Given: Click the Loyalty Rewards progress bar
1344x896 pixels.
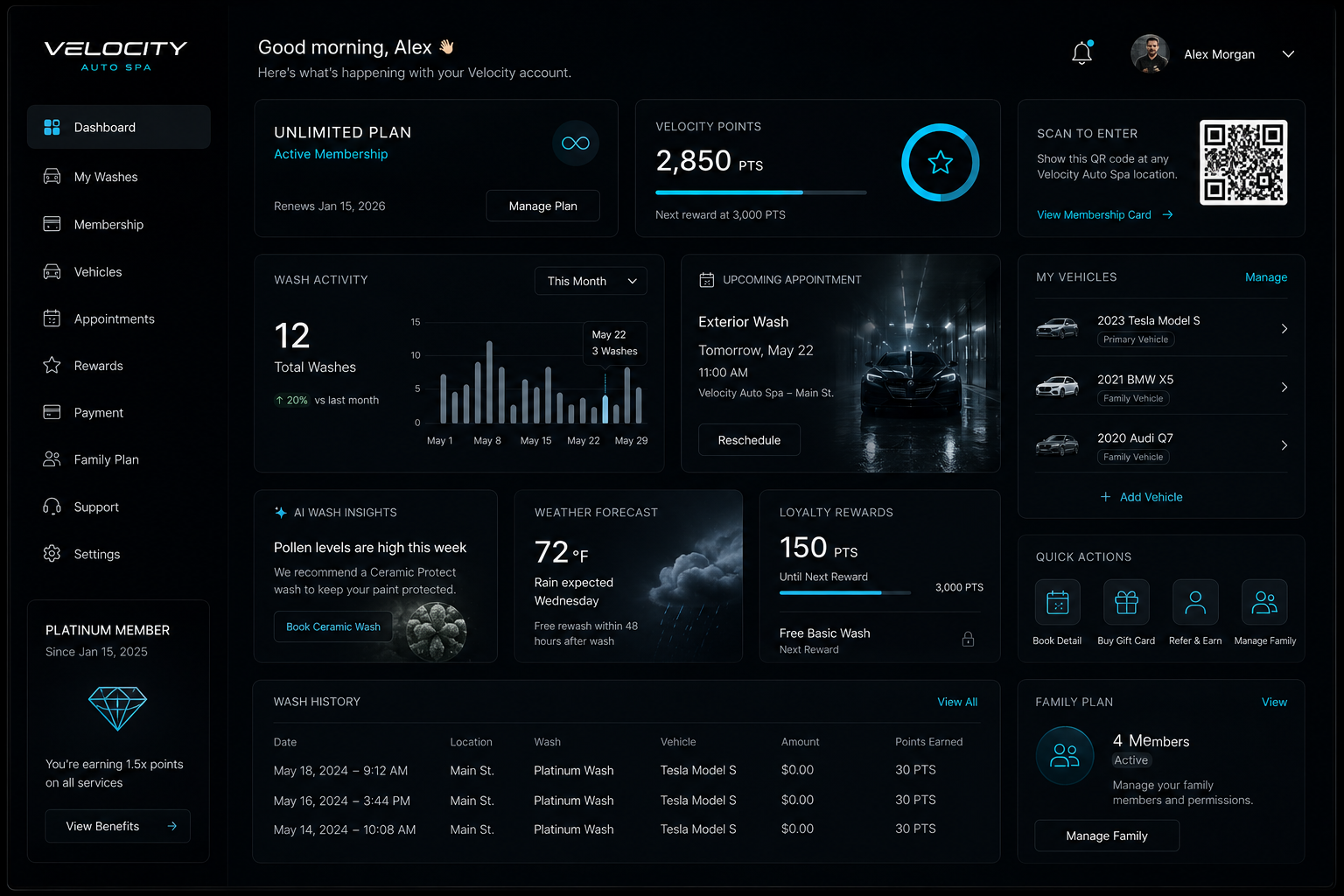Looking at the screenshot, I should point(845,592).
